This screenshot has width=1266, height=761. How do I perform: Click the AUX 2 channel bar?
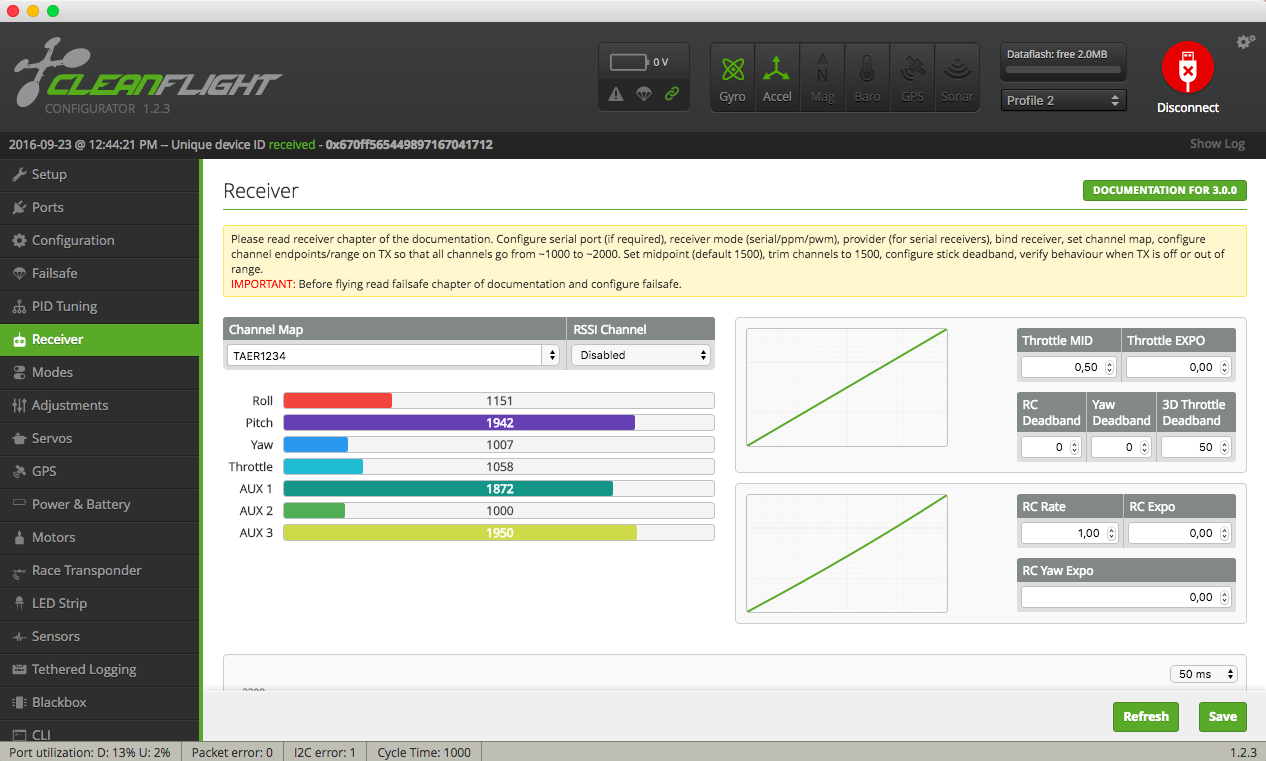(499, 510)
